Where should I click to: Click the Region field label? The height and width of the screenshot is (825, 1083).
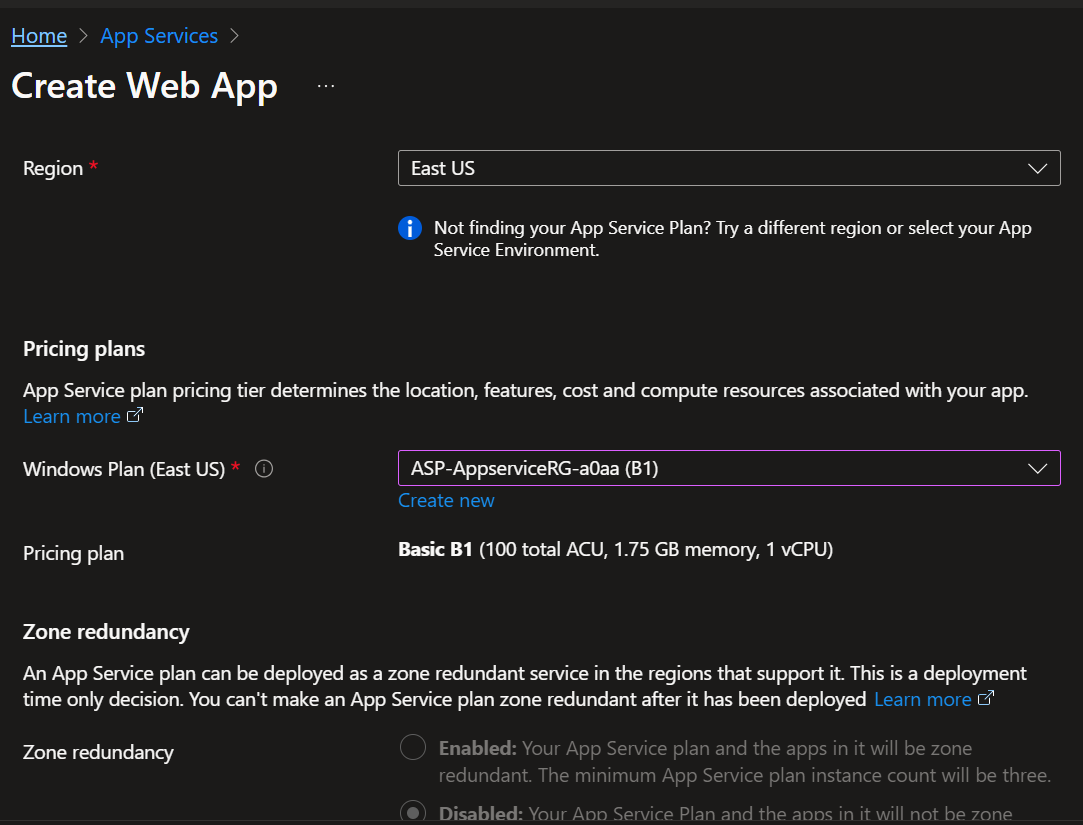(x=53, y=169)
